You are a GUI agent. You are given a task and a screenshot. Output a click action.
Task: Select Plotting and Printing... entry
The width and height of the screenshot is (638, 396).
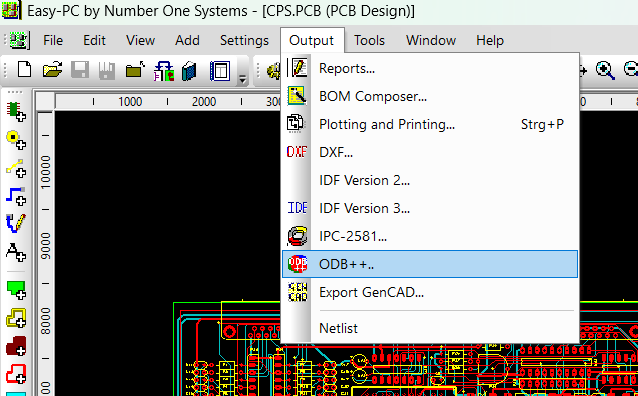[430, 124]
